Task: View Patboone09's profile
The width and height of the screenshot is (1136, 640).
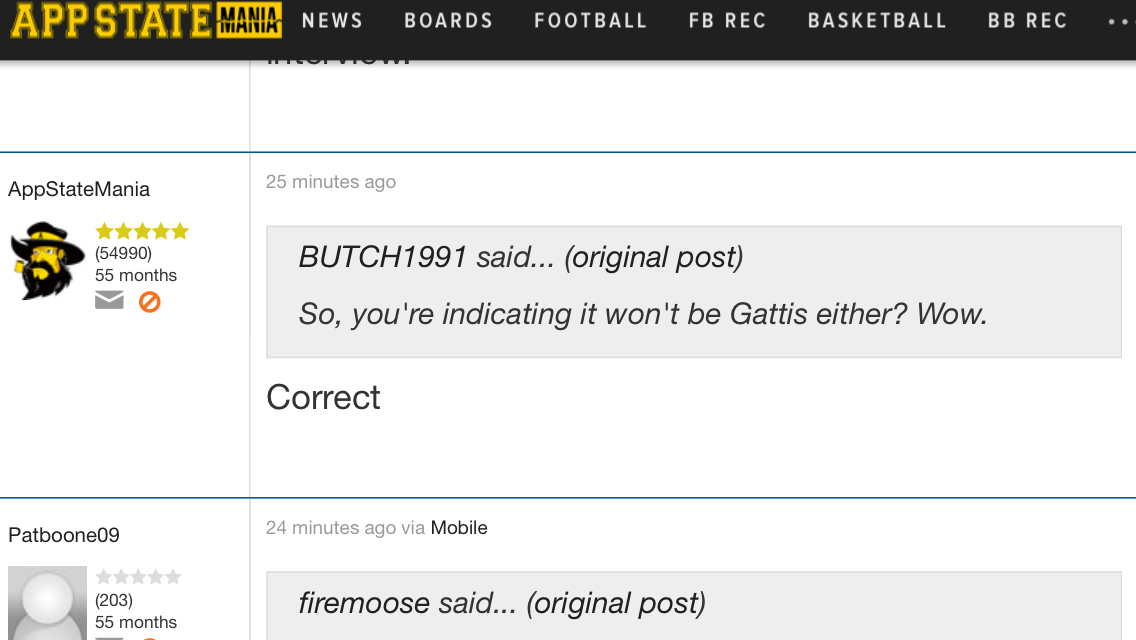Action: tap(64, 535)
